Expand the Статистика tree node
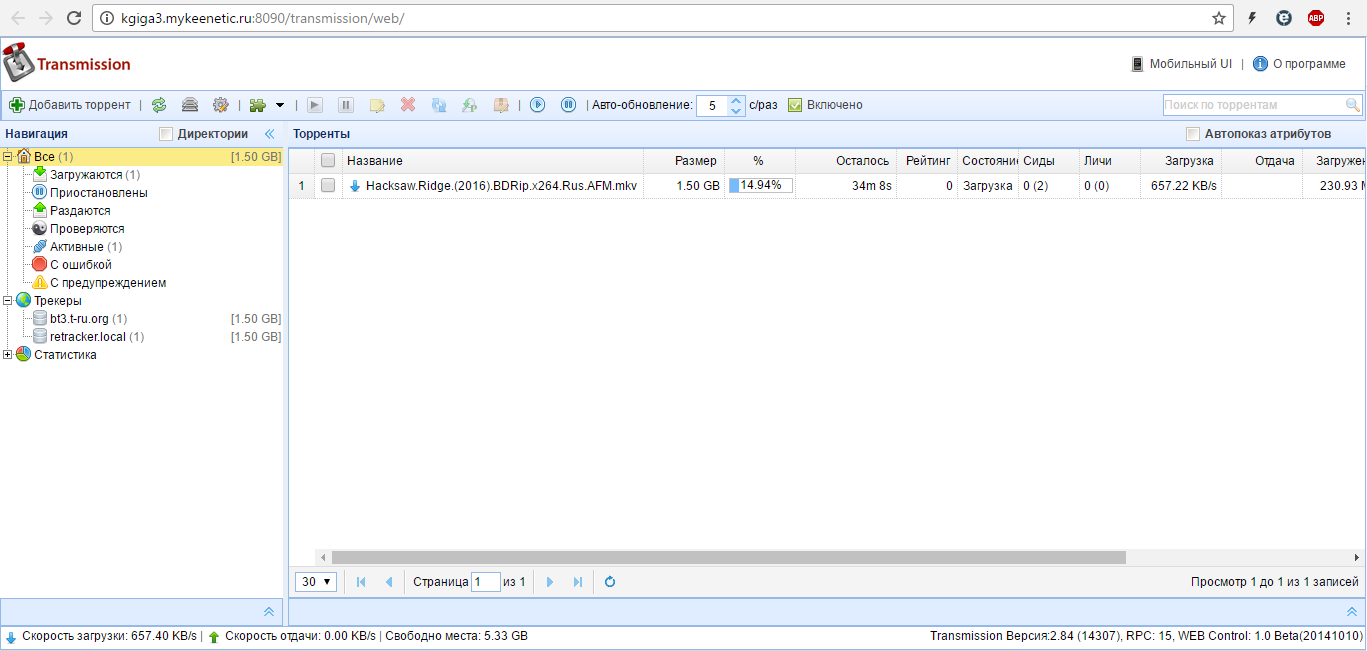This screenshot has height=651, width=1367. pos(8,355)
